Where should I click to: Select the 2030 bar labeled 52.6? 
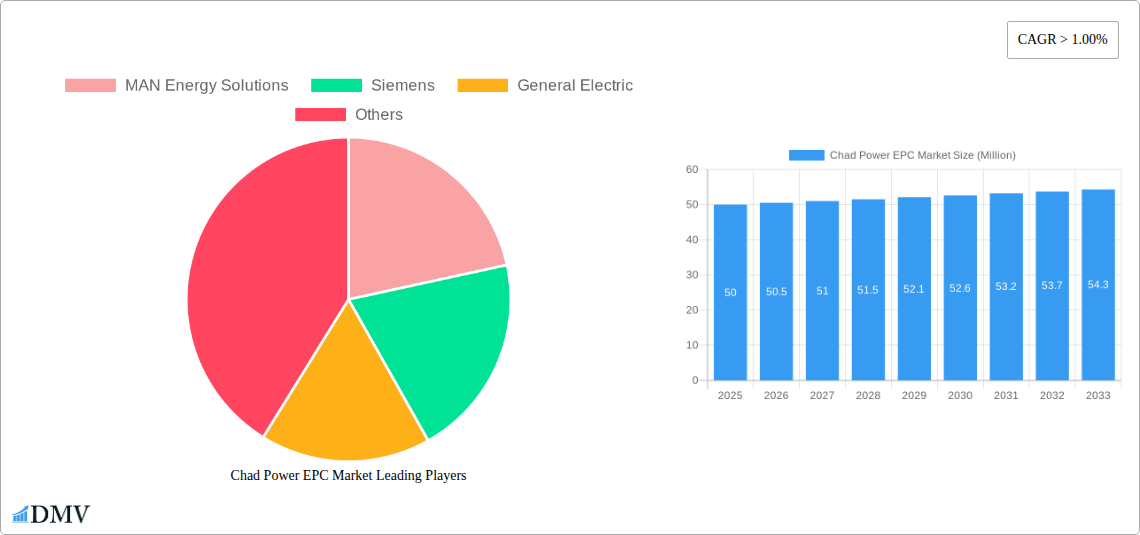(960, 288)
